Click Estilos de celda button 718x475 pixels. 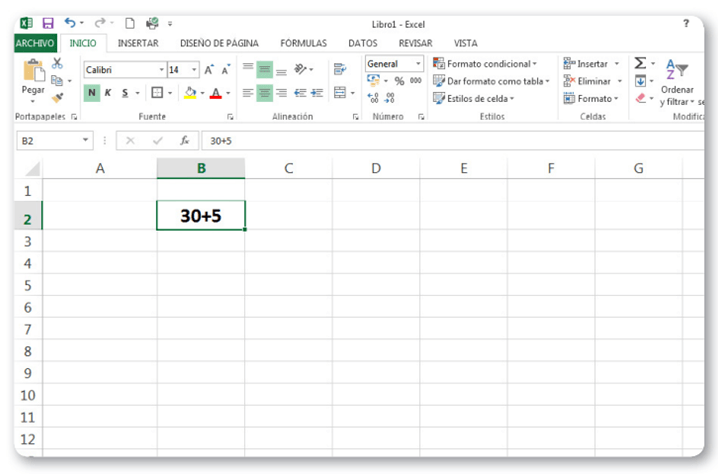tap(474, 98)
